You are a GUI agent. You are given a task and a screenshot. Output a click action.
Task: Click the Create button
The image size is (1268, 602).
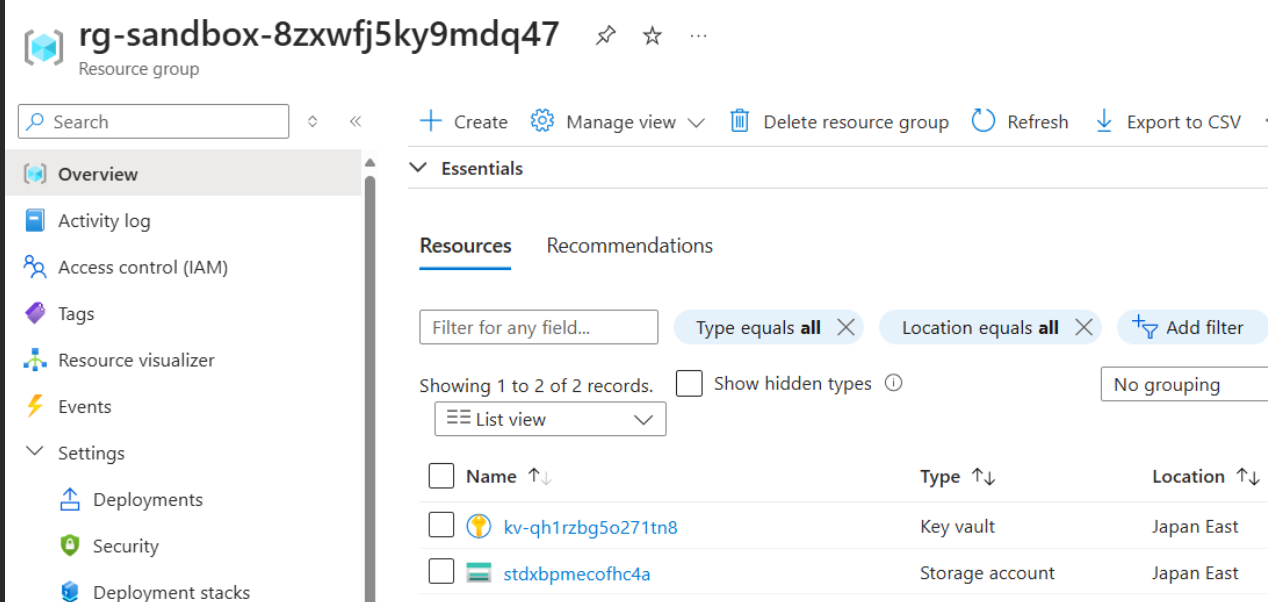pos(463,122)
